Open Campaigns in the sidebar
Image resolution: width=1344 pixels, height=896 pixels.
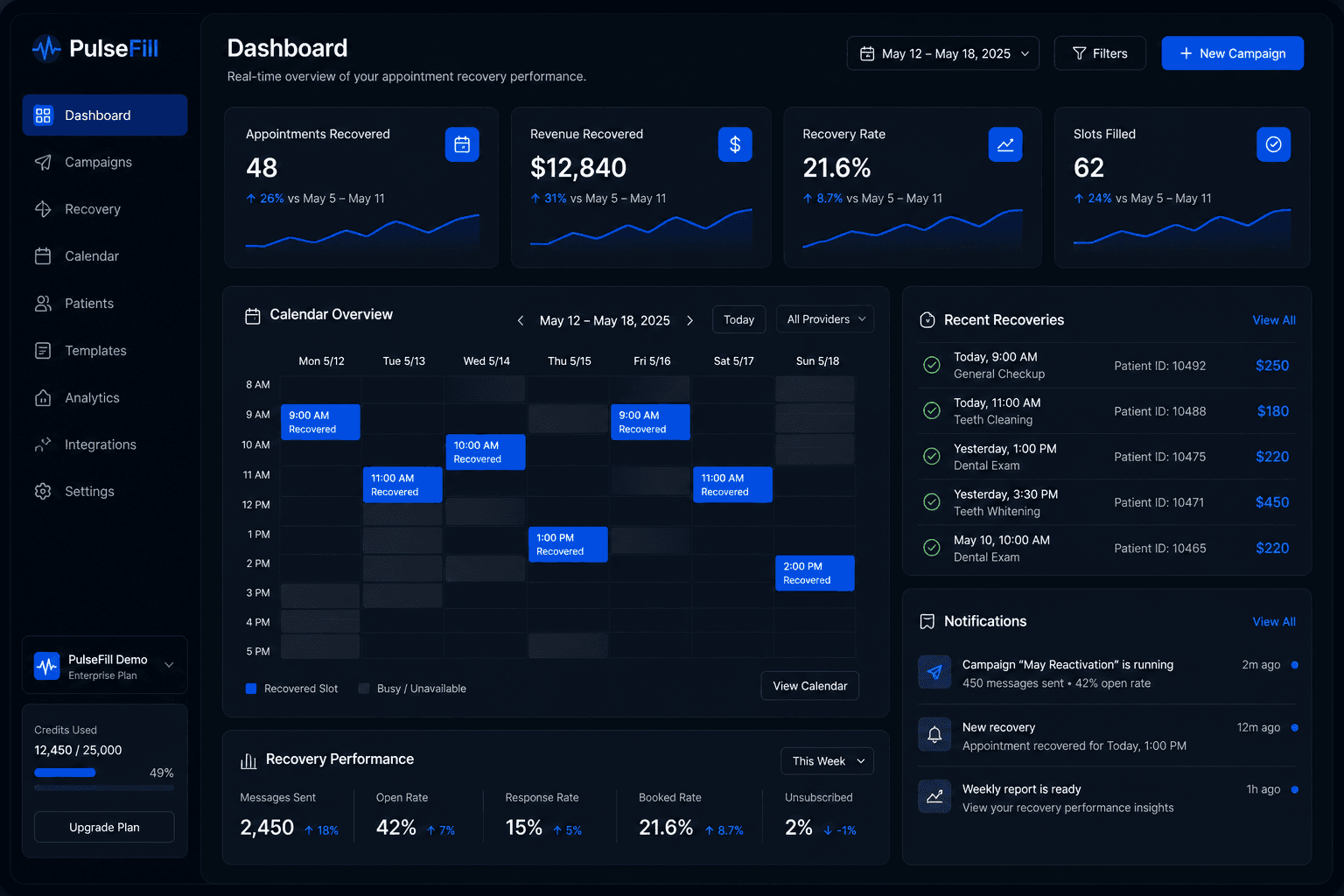point(105,162)
